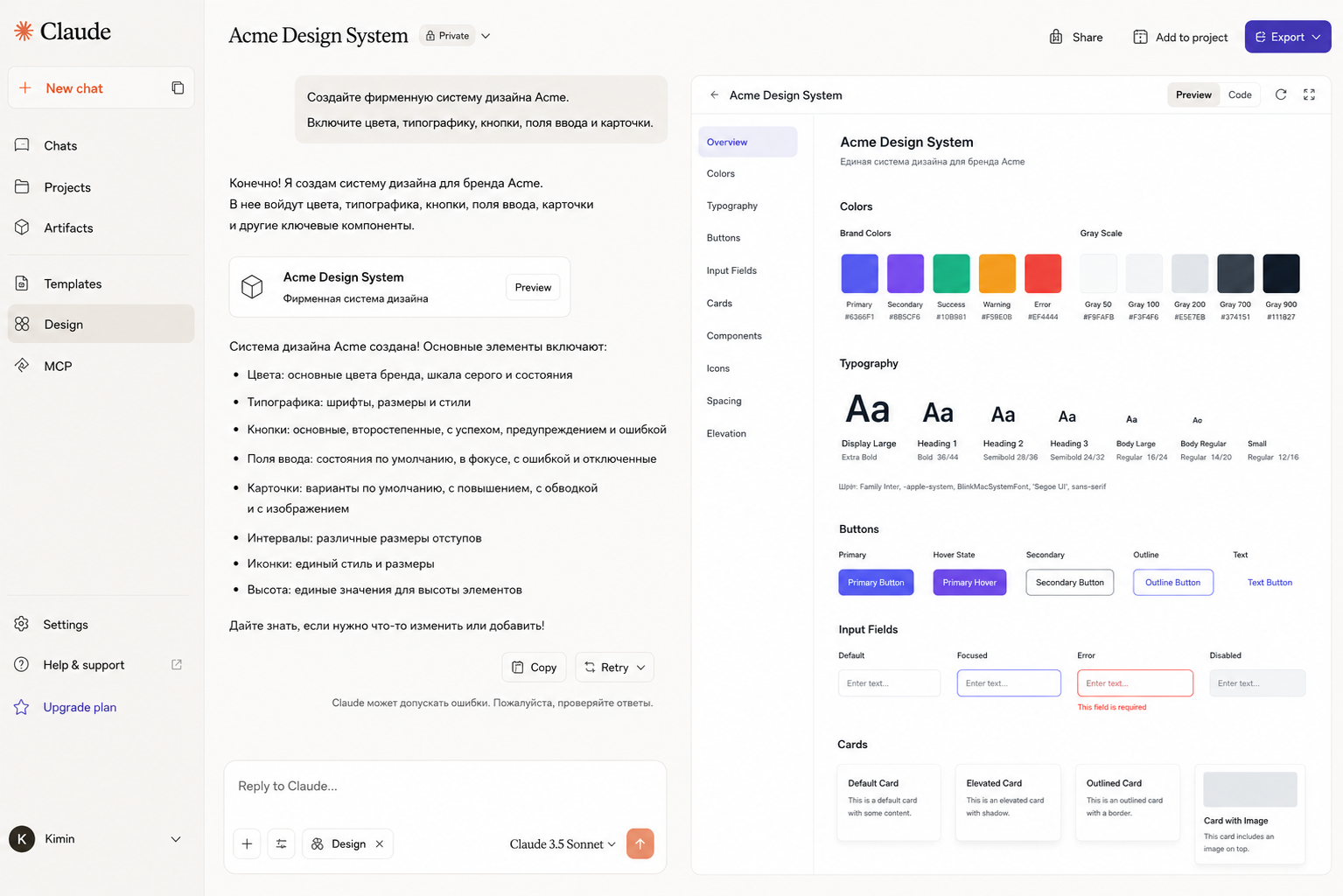
Task: Click the plus attachment icon in the reply box
Action: click(x=247, y=843)
